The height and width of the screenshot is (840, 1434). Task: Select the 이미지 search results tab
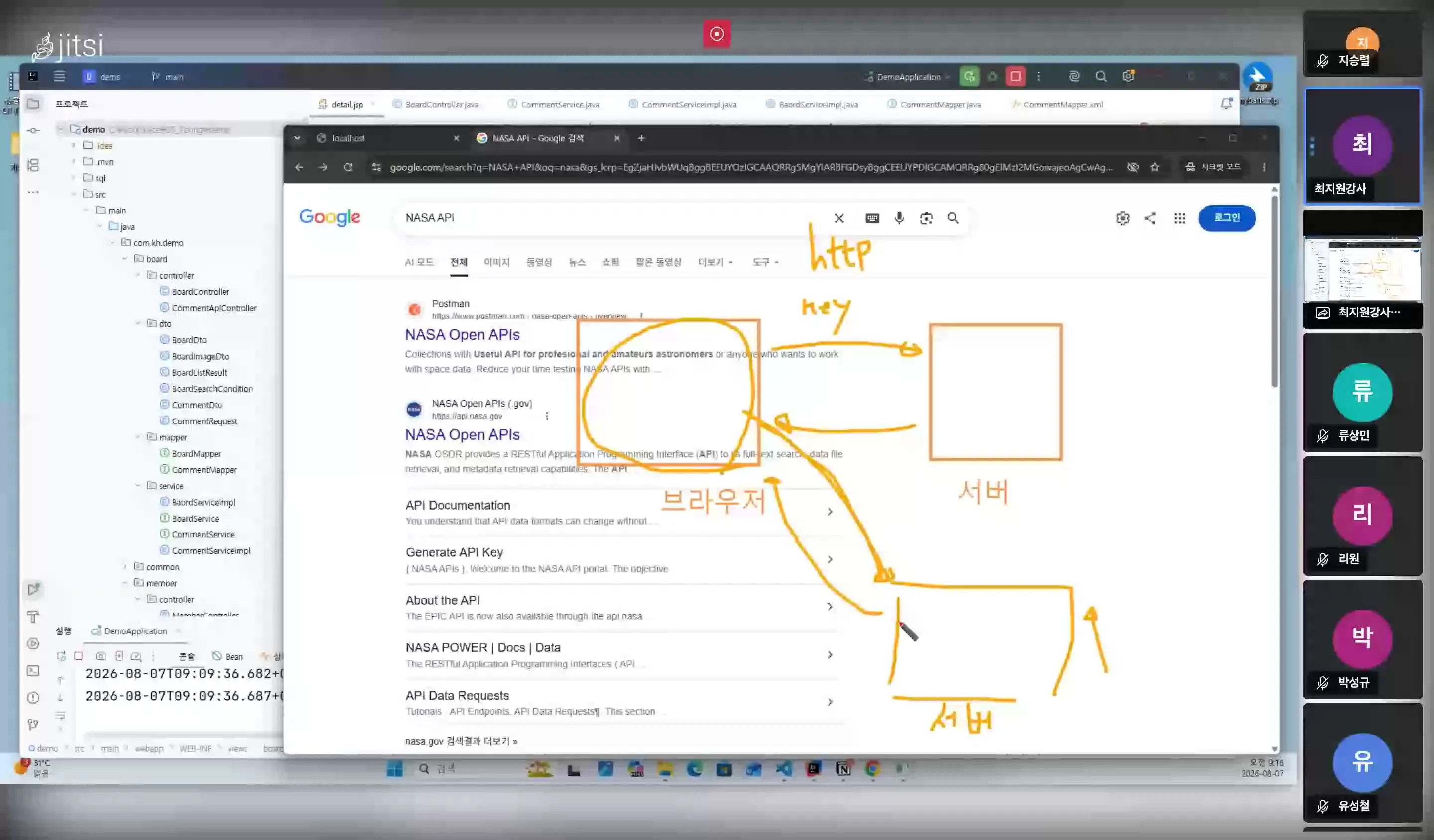pos(496,262)
